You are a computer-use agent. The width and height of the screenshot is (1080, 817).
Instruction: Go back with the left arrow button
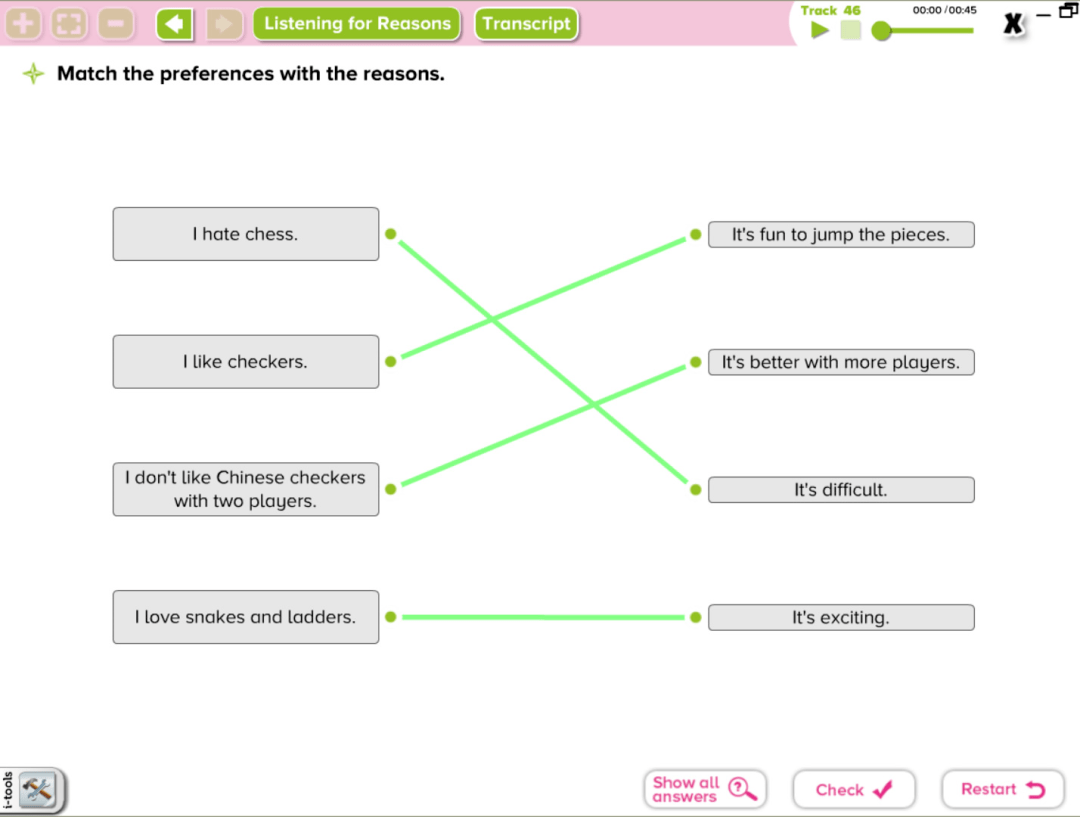click(174, 24)
